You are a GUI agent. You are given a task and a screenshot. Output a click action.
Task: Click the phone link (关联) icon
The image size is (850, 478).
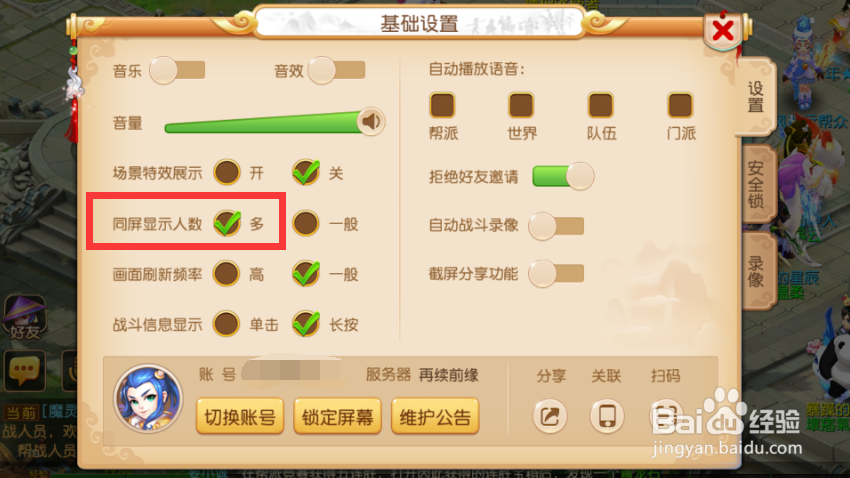point(607,416)
